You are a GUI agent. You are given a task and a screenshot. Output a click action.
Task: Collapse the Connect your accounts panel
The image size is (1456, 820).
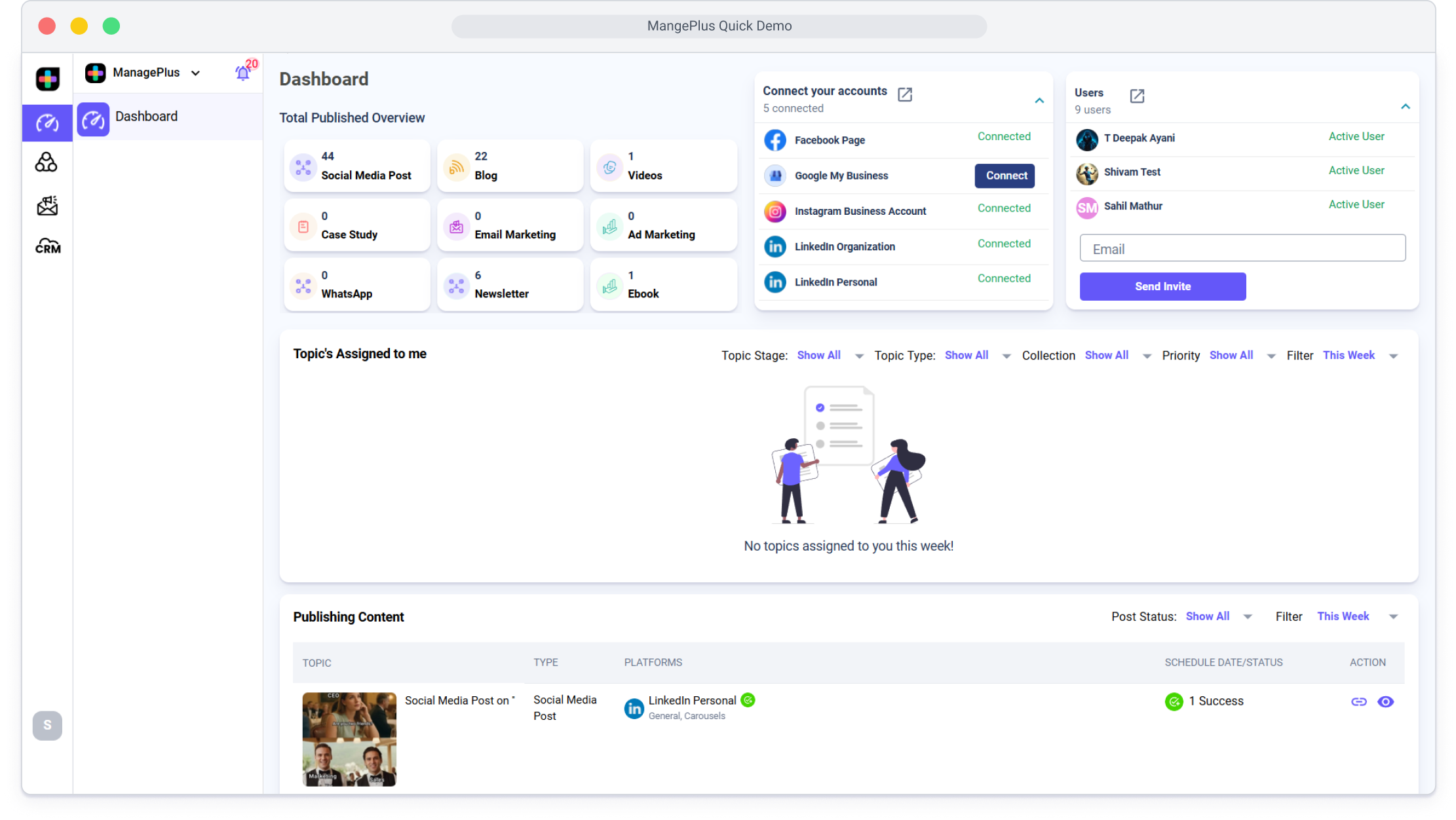(1039, 101)
